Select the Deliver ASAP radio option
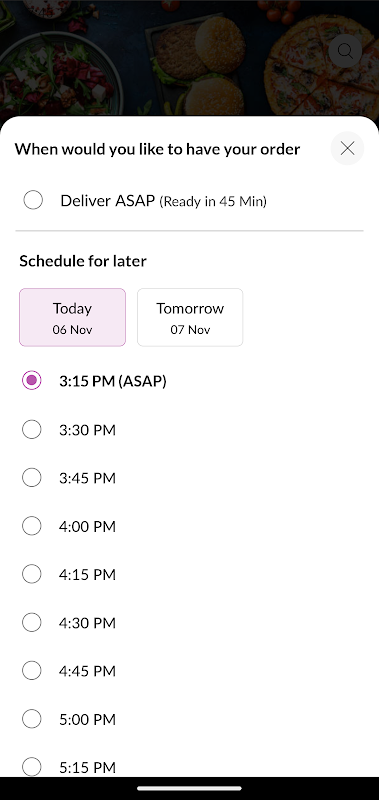379x800 pixels. coord(33,200)
